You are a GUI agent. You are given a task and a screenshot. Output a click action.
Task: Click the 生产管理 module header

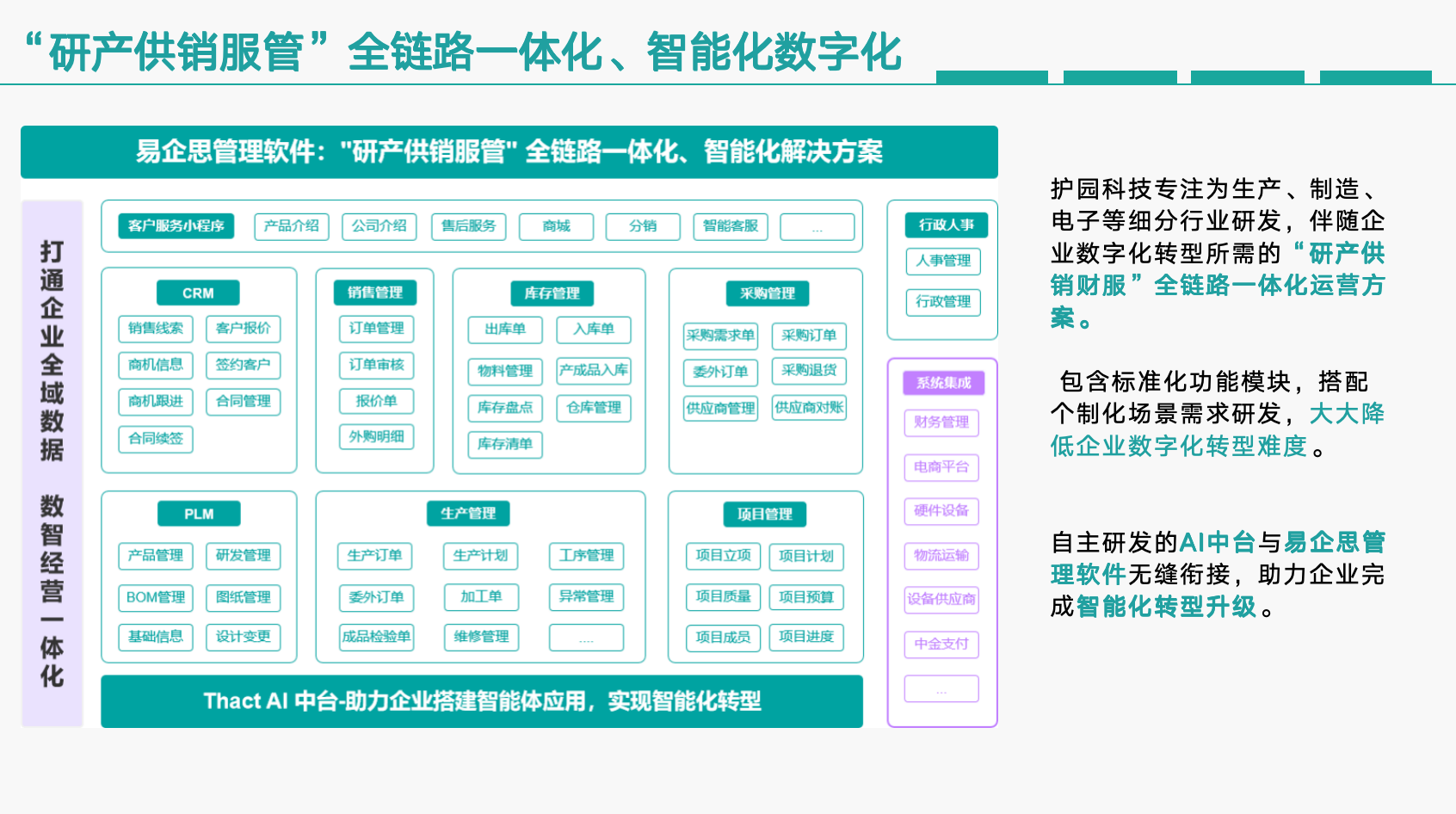(x=468, y=514)
